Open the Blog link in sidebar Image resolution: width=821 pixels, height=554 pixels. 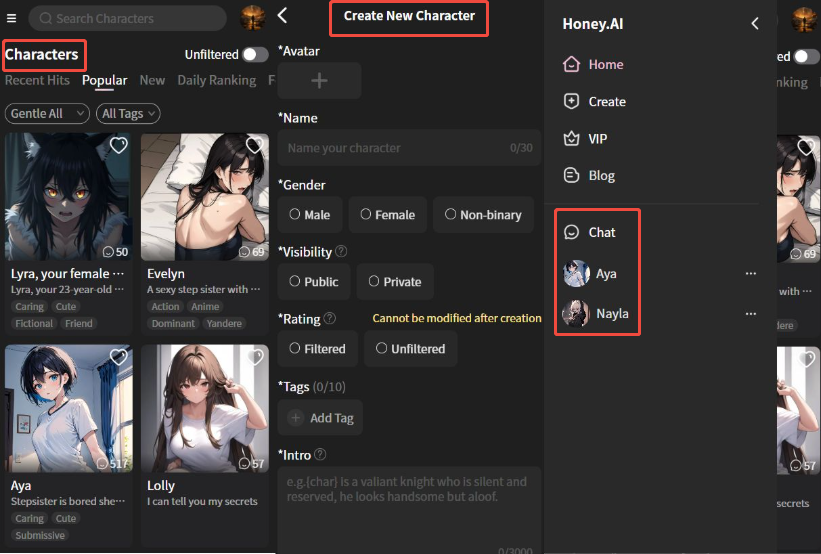600,176
